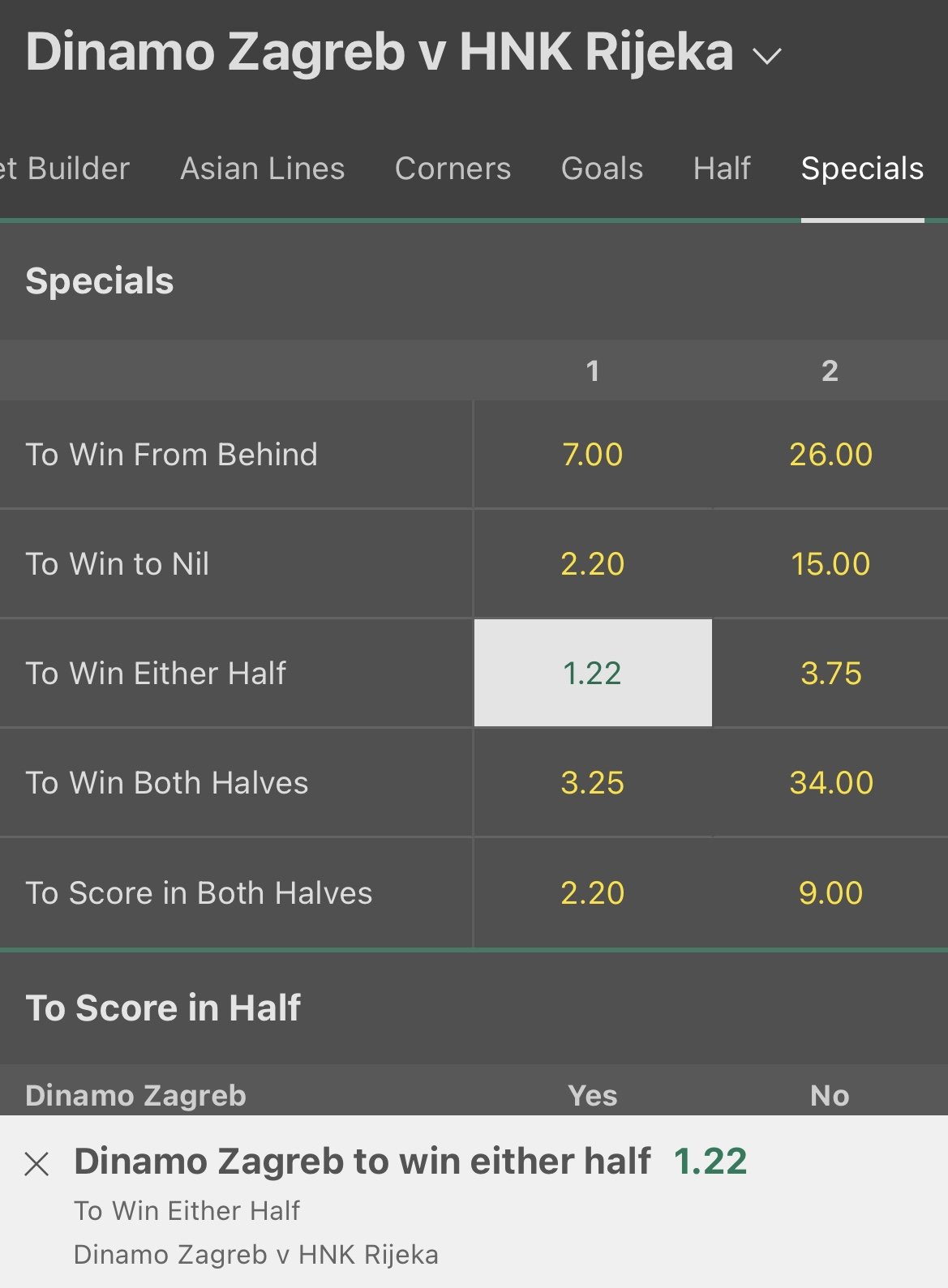Select the Specials tab

point(862,169)
